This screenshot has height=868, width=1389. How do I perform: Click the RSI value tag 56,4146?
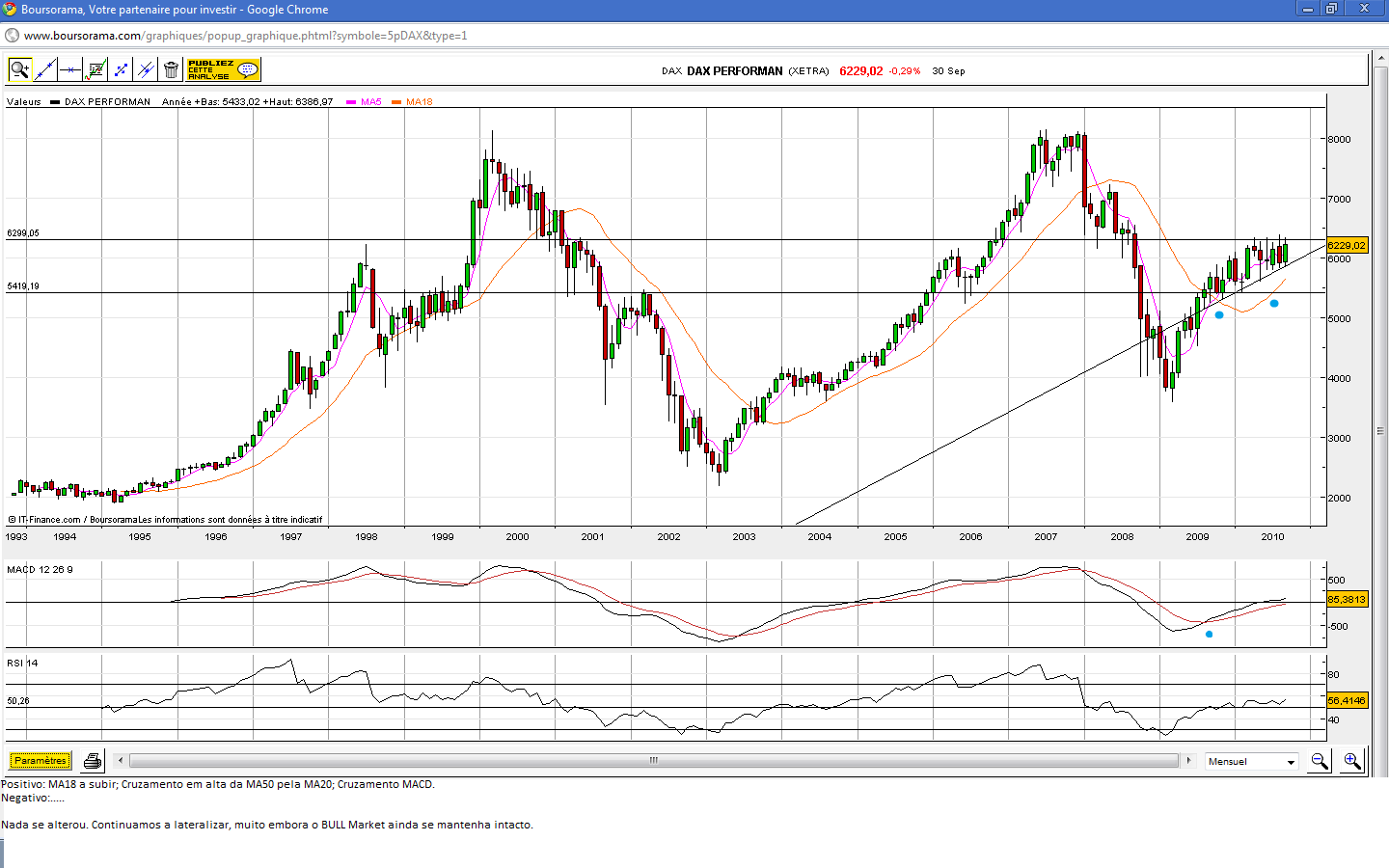pos(1347,700)
